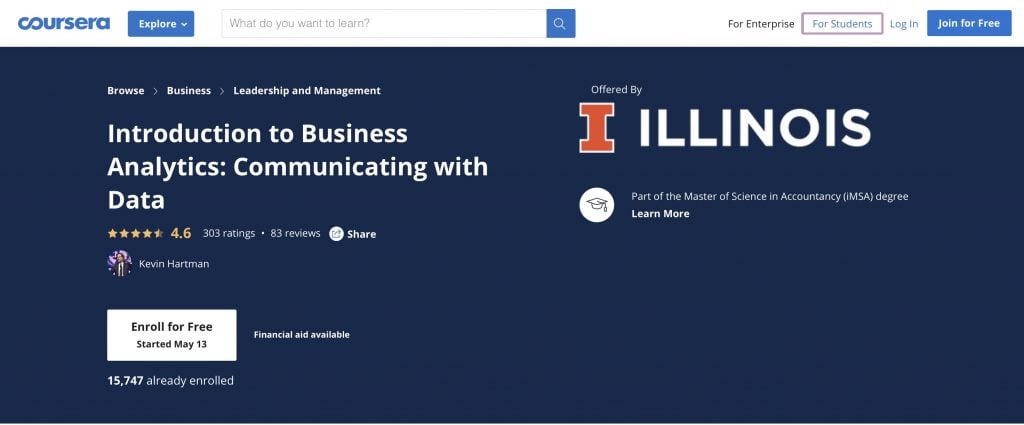Open the Learn More link
This screenshot has height=425, width=1024.
tap(660, 213)
